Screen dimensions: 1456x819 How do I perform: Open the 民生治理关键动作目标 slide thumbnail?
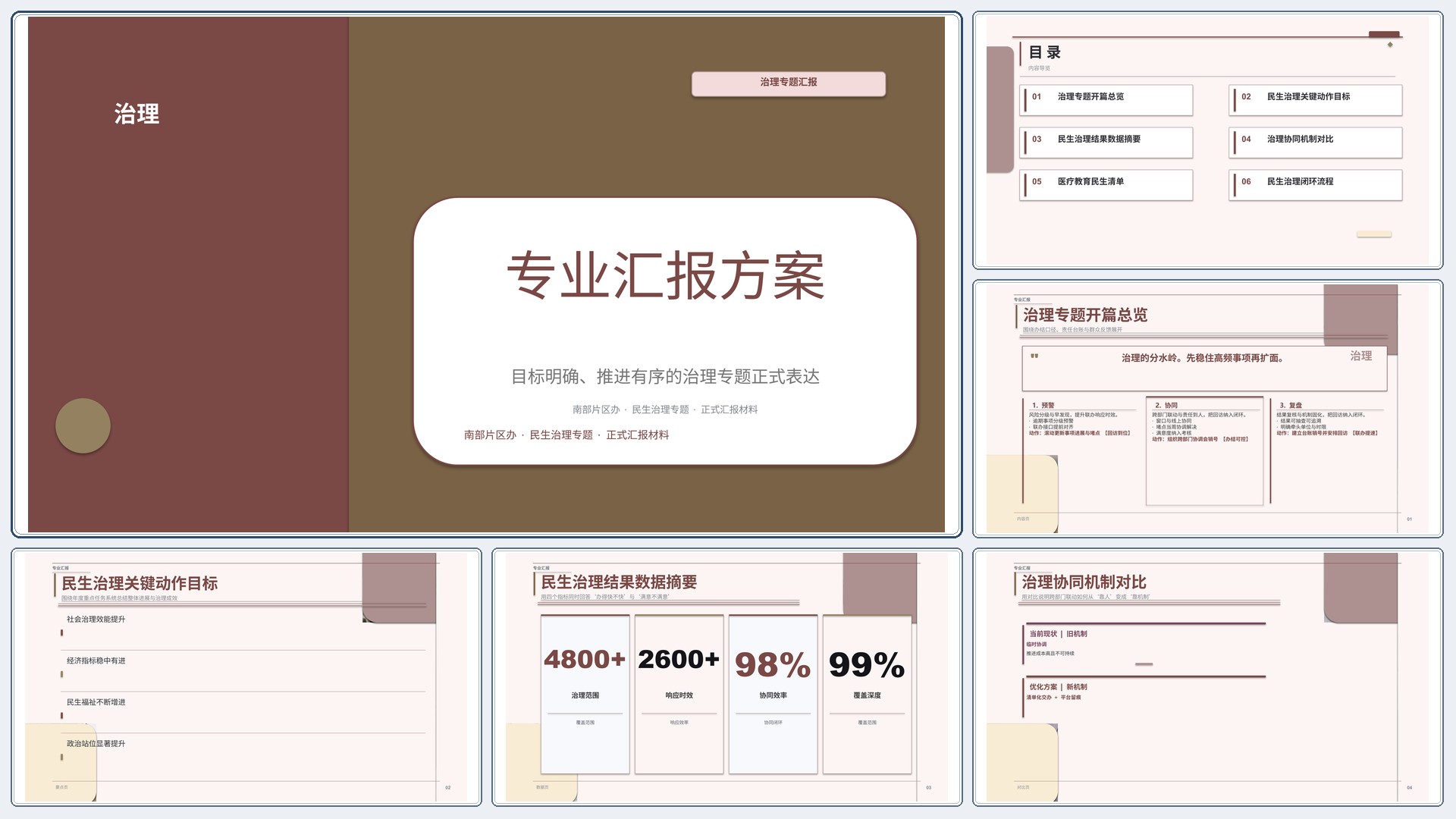[246, 677]
